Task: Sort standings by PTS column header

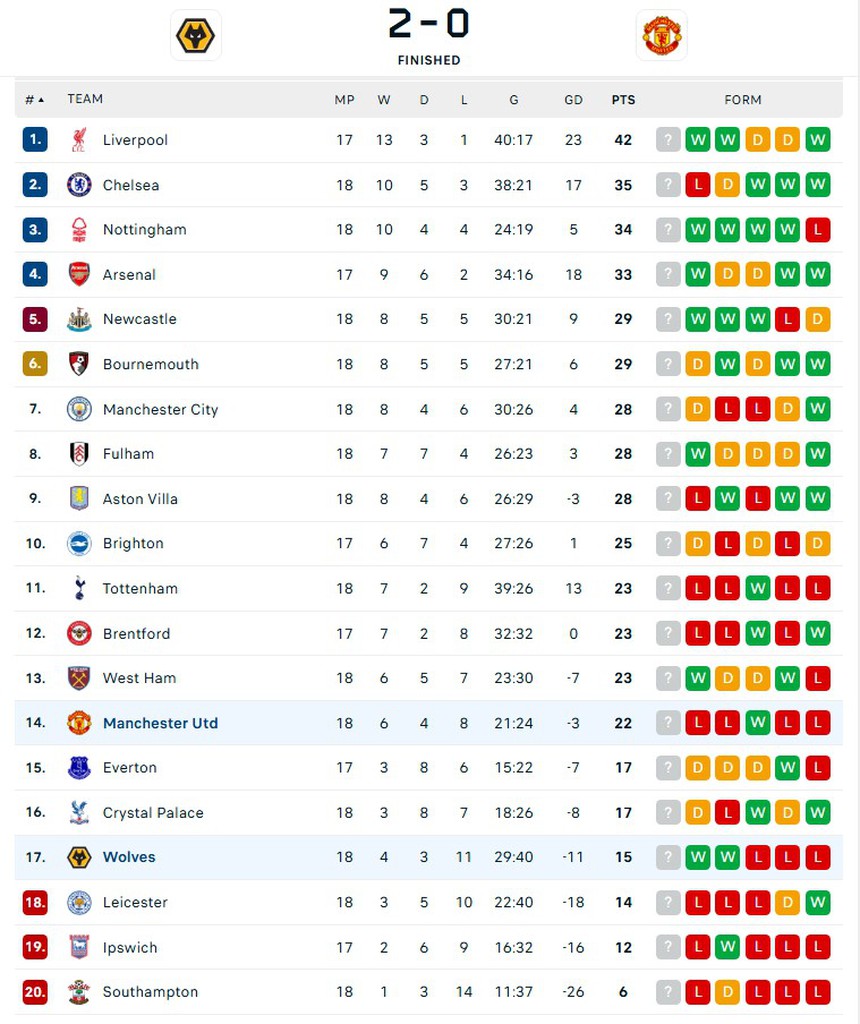Action: tap(623, 100)
